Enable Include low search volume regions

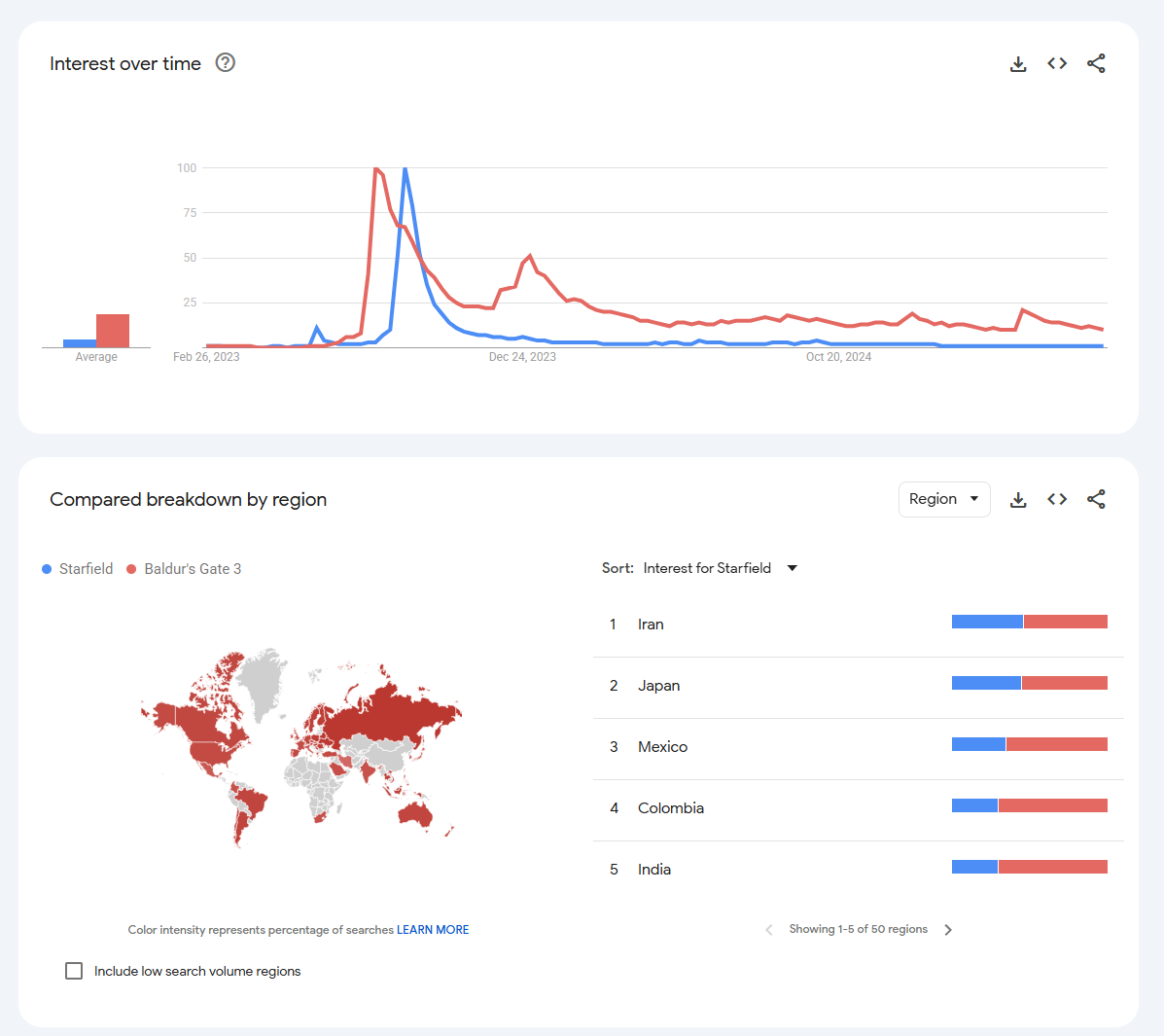click(74, 971)
